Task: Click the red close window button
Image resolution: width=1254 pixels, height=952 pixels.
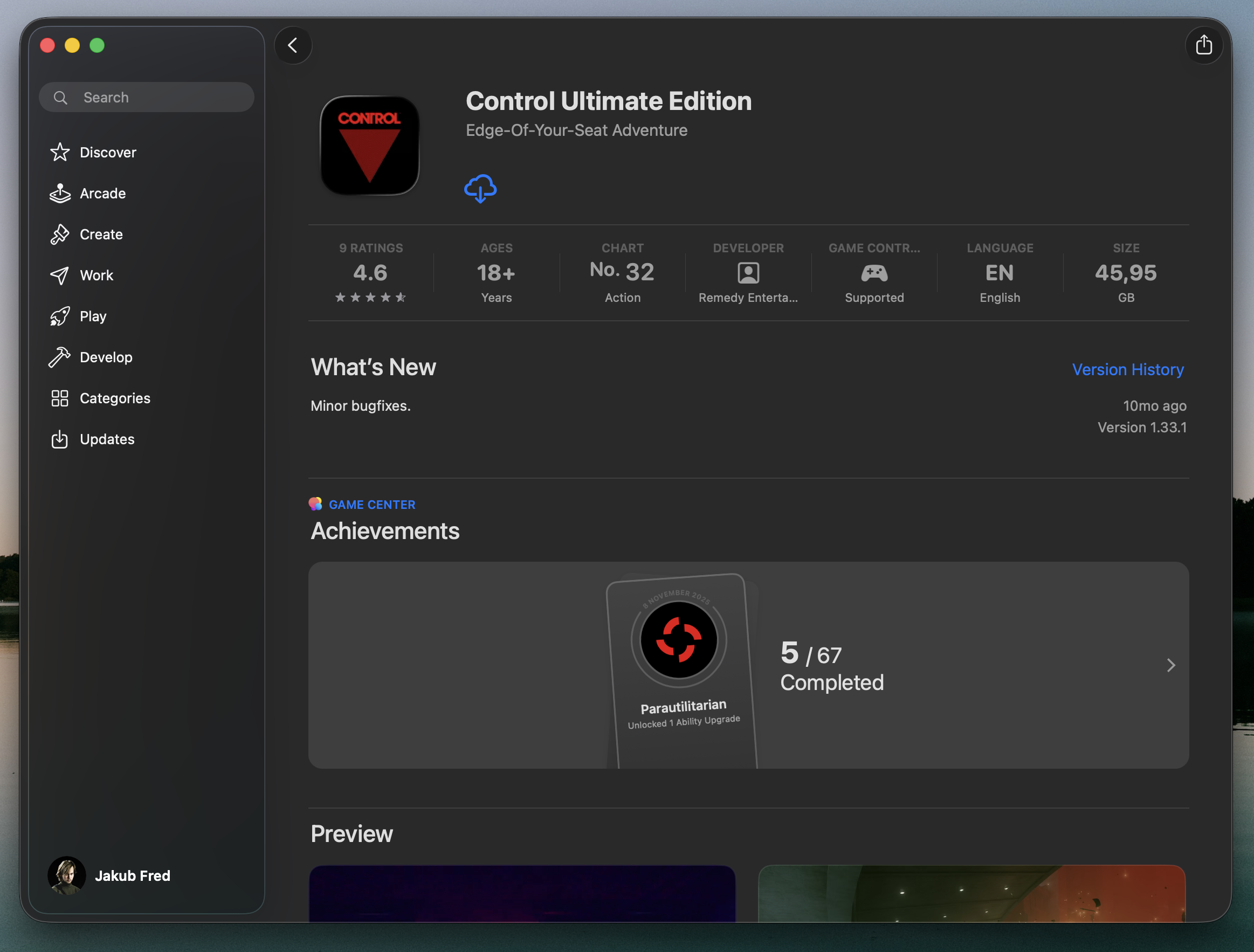Action: tap(47, 45)
